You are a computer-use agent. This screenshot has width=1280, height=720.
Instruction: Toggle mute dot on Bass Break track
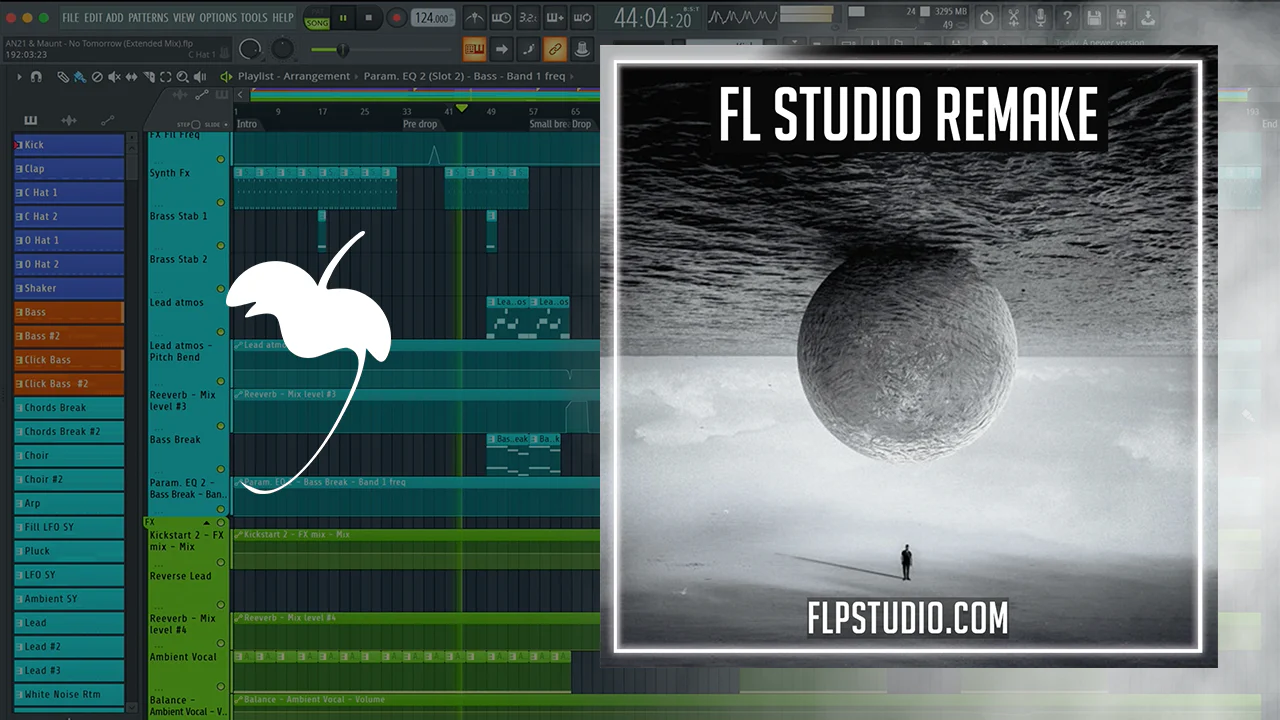[221, 469]
